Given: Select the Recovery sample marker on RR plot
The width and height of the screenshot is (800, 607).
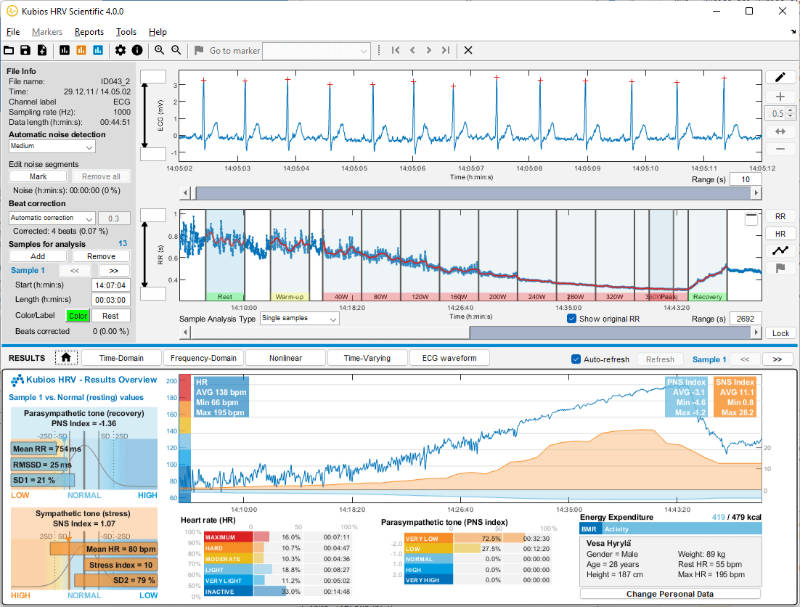Looking at the screenshot, I should tap(707, 296).
